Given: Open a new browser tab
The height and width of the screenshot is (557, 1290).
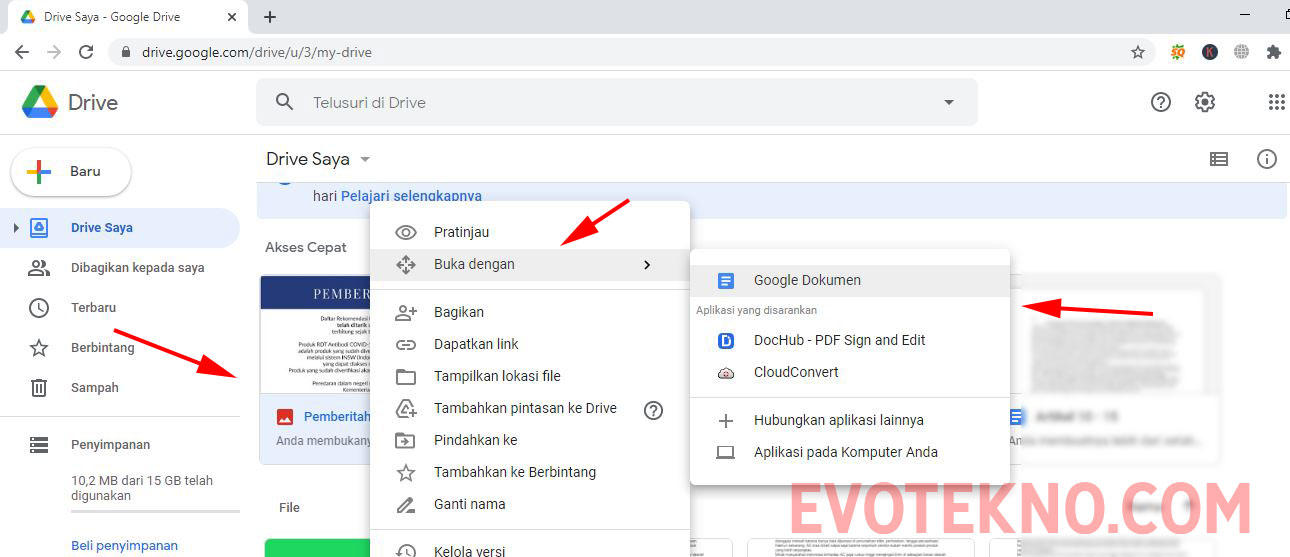Looking at the screenshot, I should (269, 17).
